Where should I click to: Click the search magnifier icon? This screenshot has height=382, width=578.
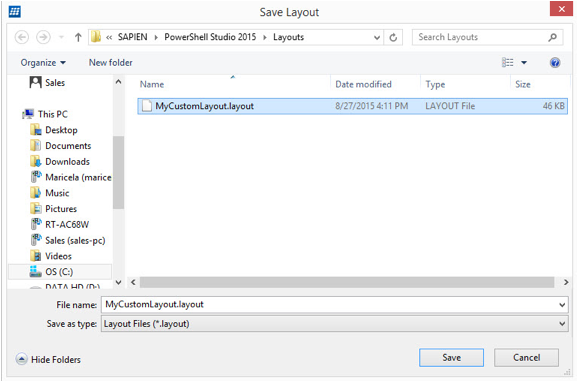[552, 37]
